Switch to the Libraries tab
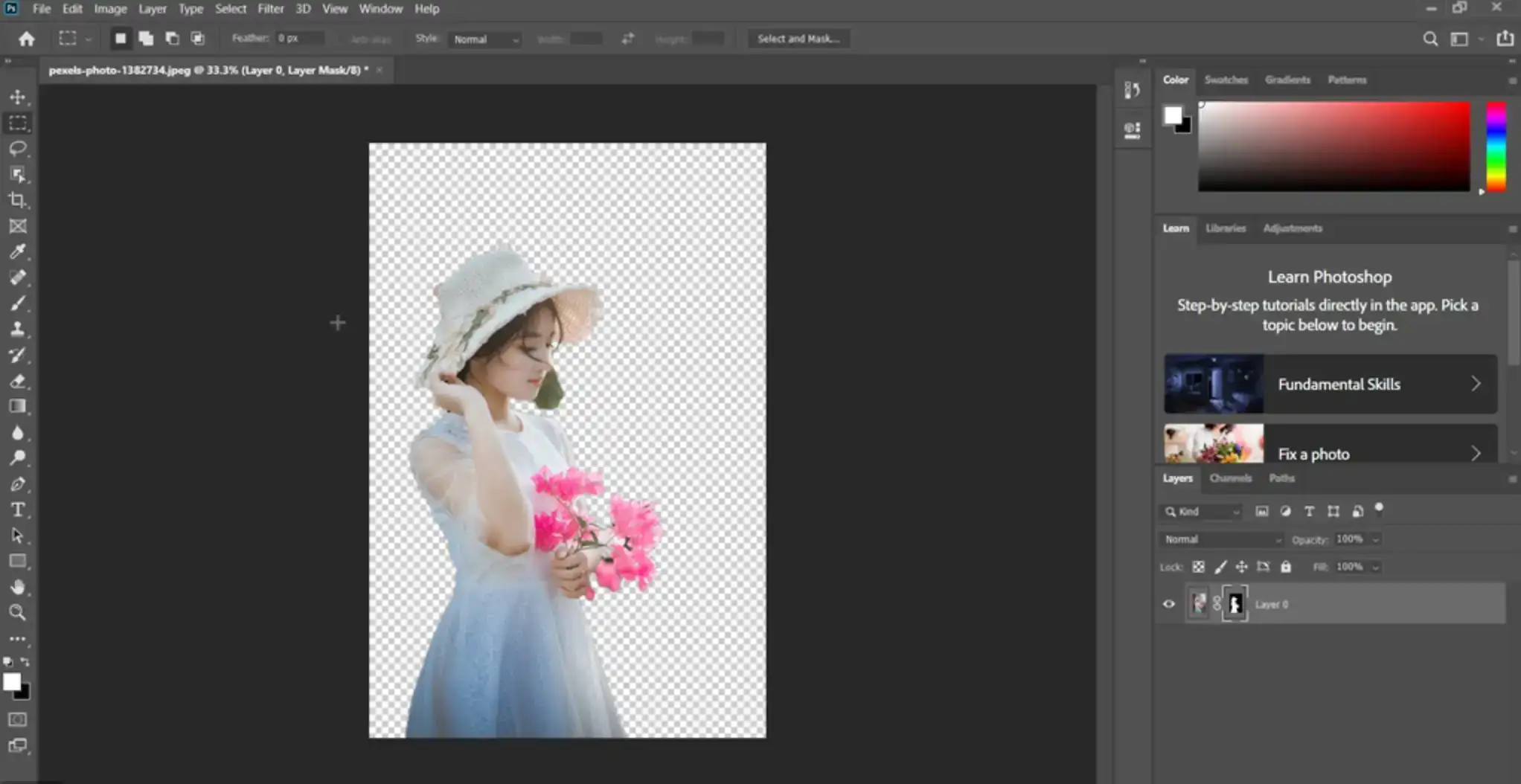The image size is (1521, 784). click(x=1225, y=228)
